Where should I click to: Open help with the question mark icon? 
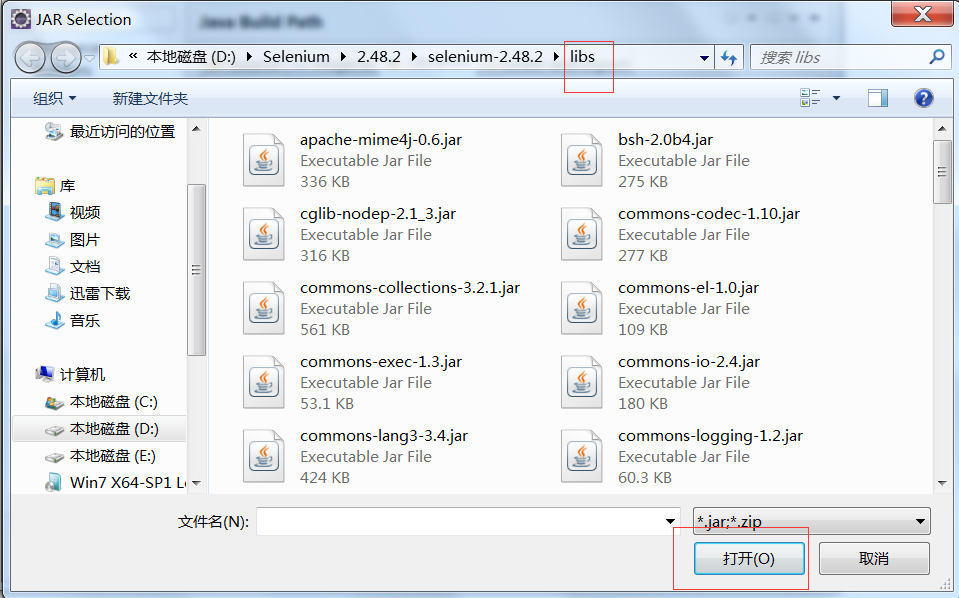pyautogui.click(x=924, y=98)
